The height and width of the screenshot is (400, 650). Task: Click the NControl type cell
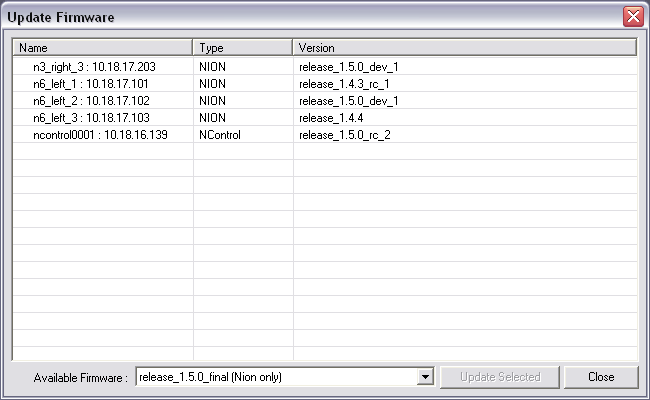pos(220,135)
